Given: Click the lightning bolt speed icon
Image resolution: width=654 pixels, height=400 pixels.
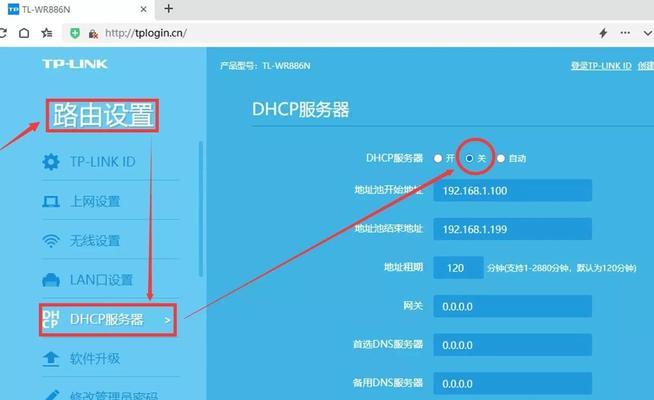Looking at the screenshot, I should tap(603, 33).
